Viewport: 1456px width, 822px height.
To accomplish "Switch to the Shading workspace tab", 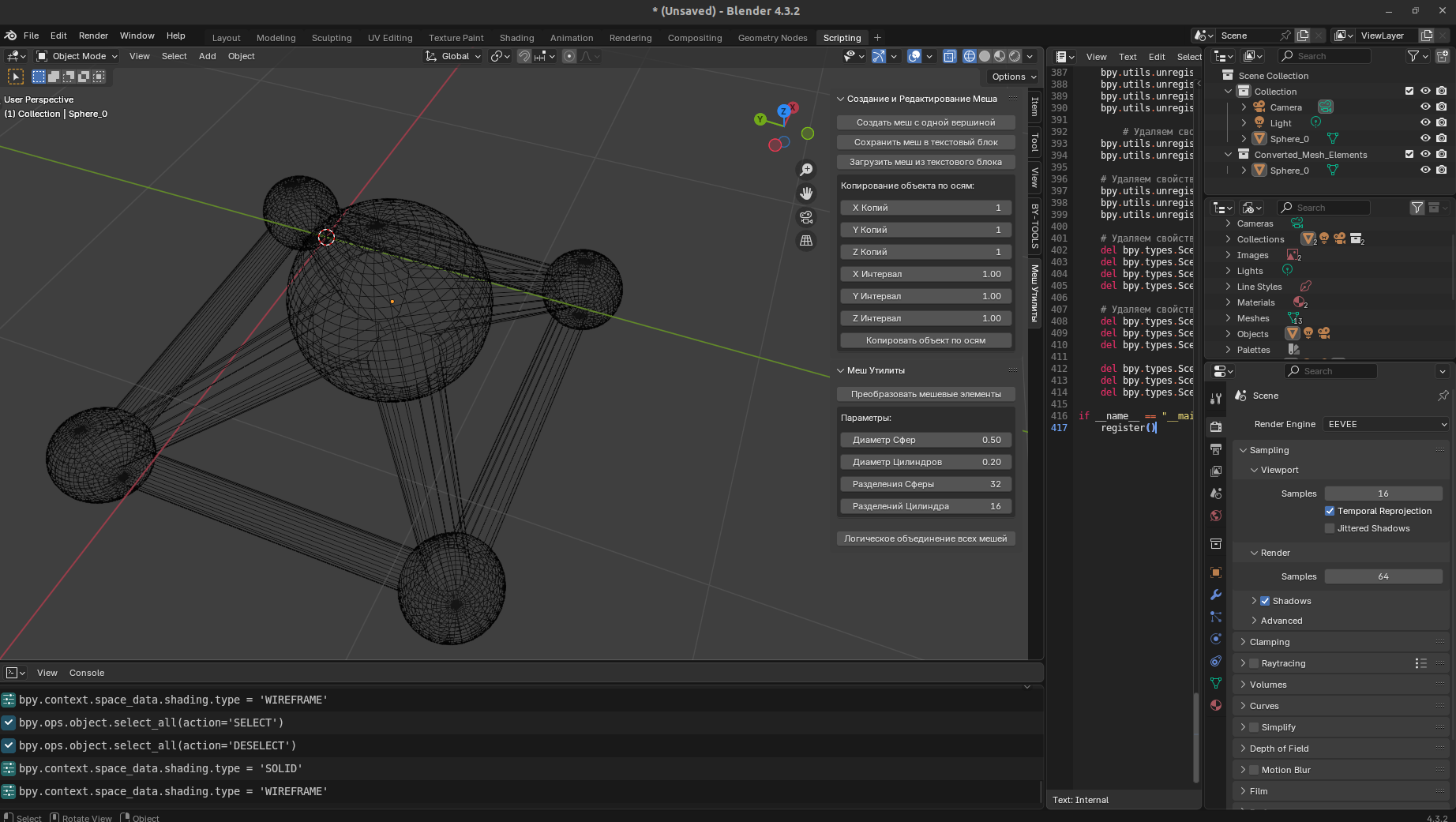I will pyautogui.click(x=516, y=38).
